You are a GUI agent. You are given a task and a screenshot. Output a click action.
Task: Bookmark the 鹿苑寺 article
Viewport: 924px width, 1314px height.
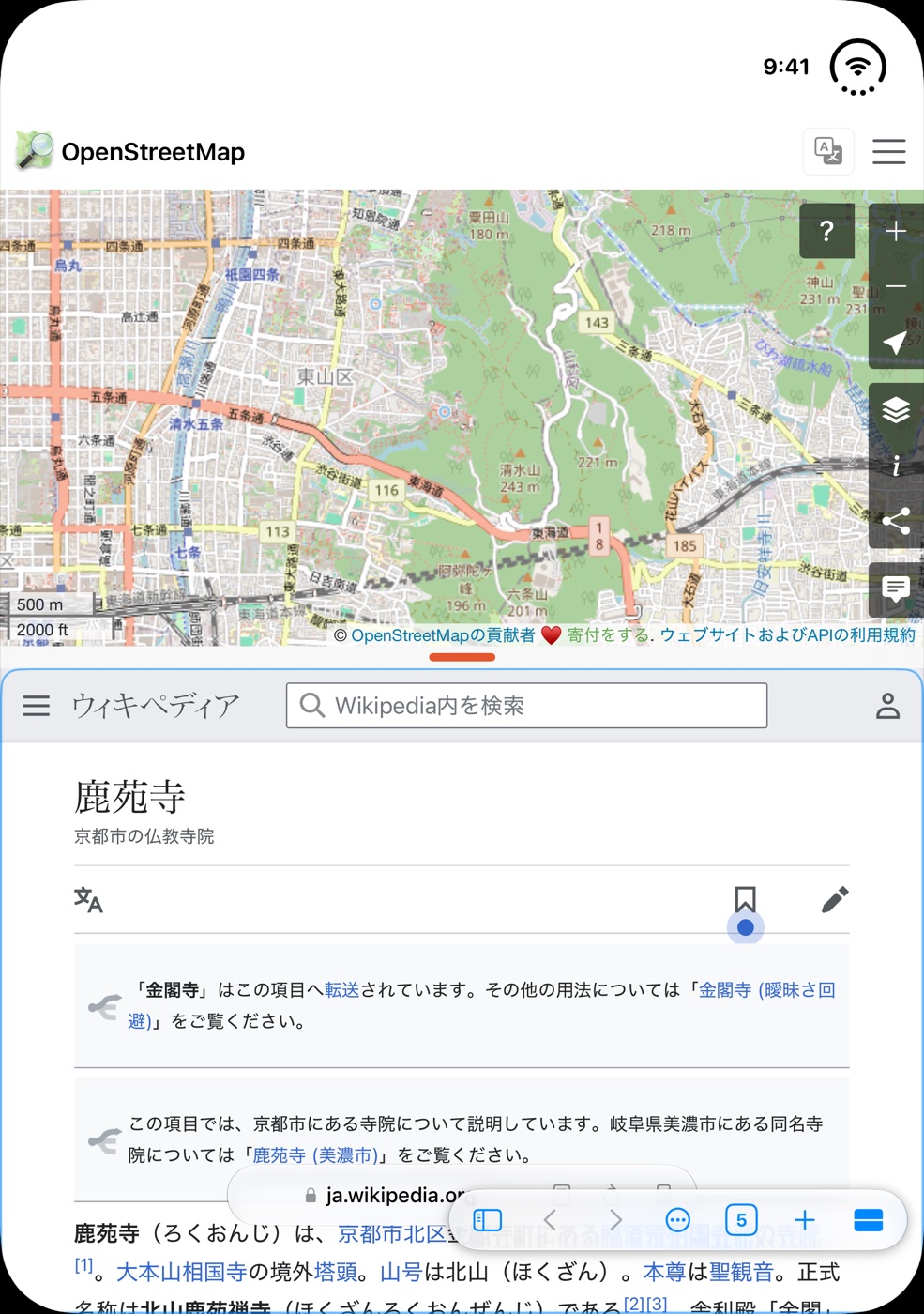coord(745,899)
